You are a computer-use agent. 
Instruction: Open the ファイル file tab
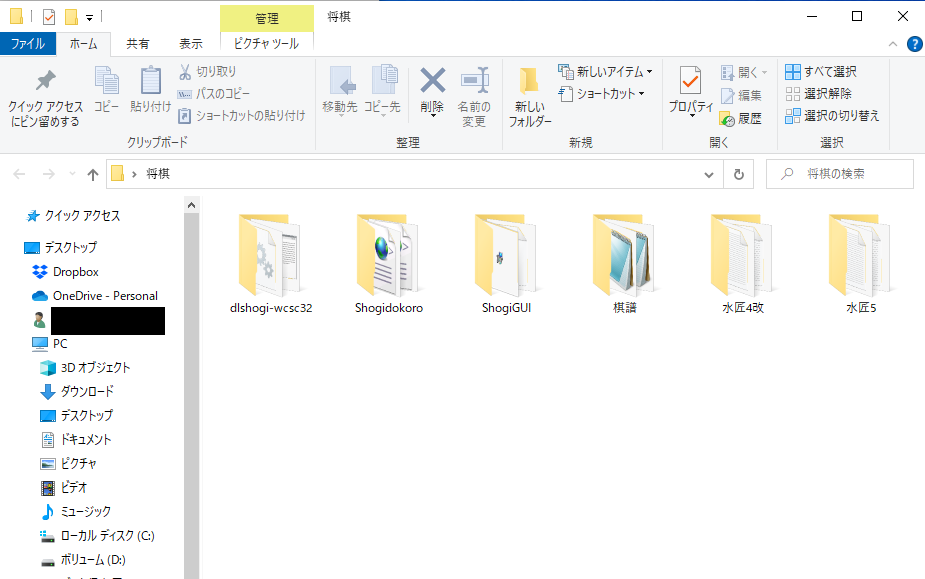click(x=28, y=44)
